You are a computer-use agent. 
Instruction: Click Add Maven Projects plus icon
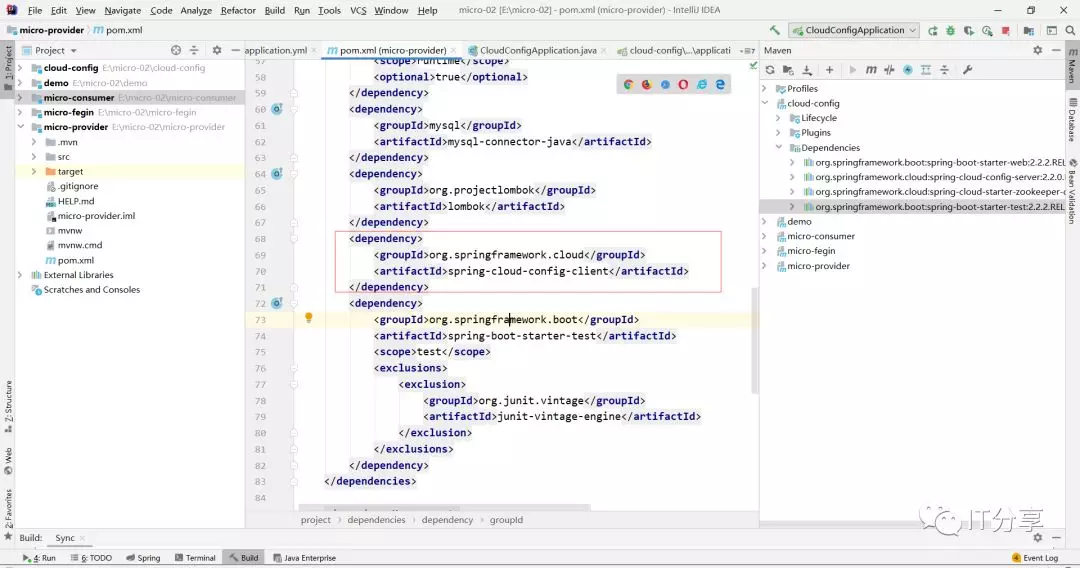click(829, 70)
